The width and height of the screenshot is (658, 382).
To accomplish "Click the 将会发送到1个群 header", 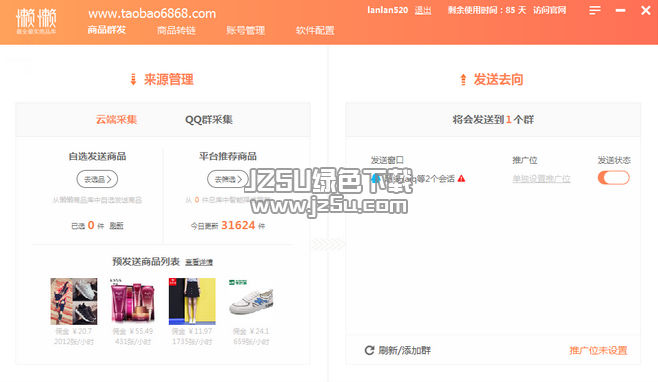I will (493, 120).
